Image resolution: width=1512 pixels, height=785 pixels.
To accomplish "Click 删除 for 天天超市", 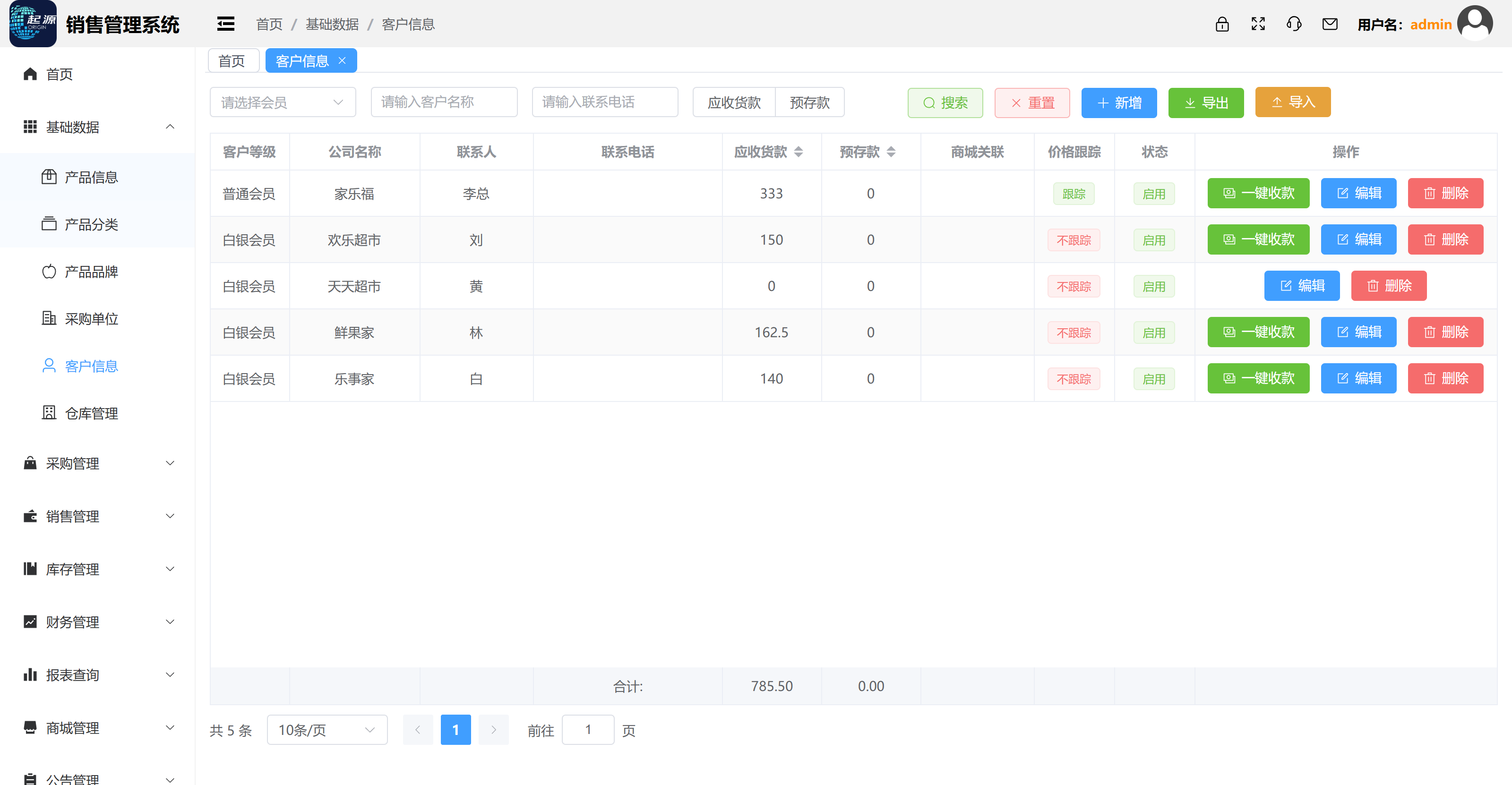I will 1389,286.
